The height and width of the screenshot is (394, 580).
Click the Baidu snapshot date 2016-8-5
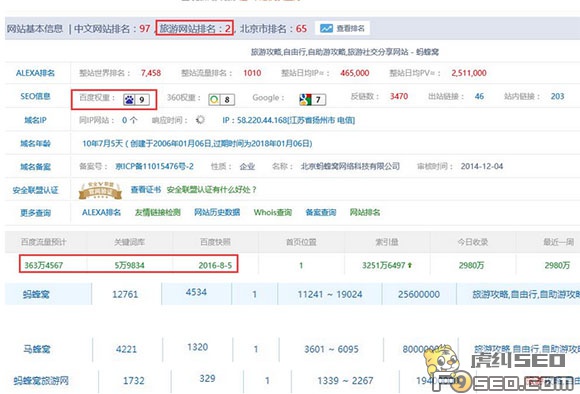point(215,265)
